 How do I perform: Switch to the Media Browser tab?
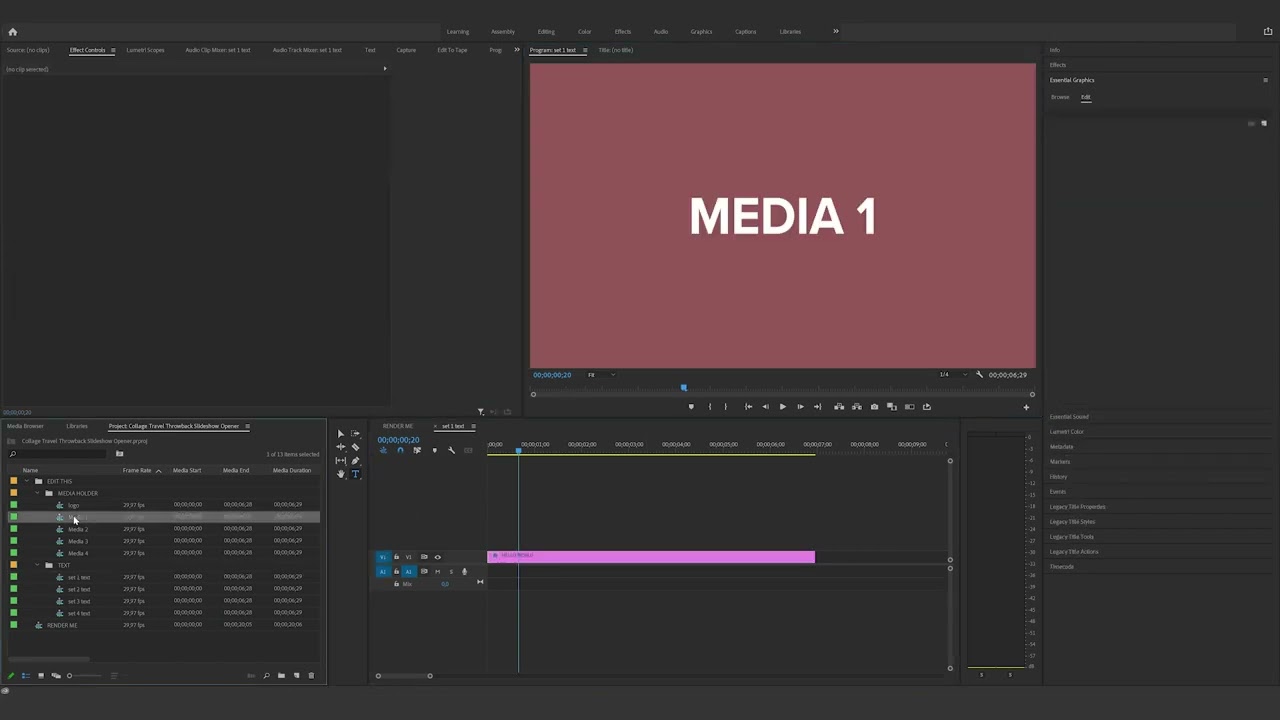tap(25, 426)
